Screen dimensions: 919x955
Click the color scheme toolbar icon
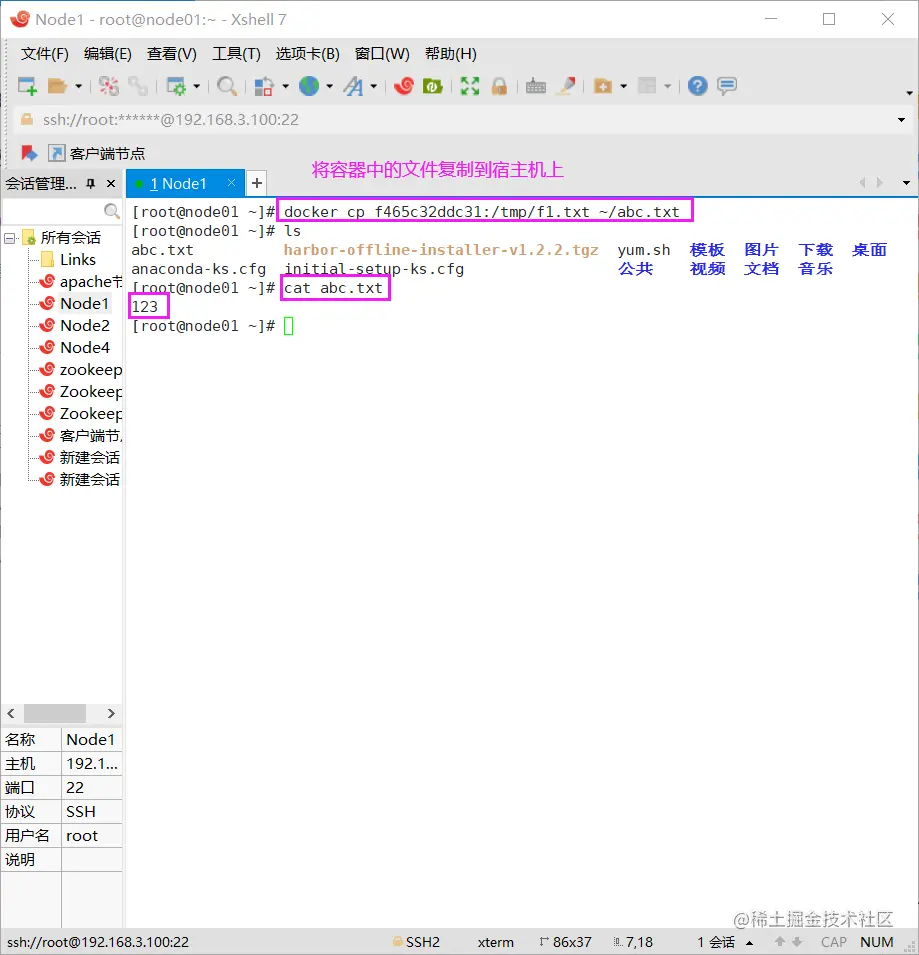tap(264, 86)
